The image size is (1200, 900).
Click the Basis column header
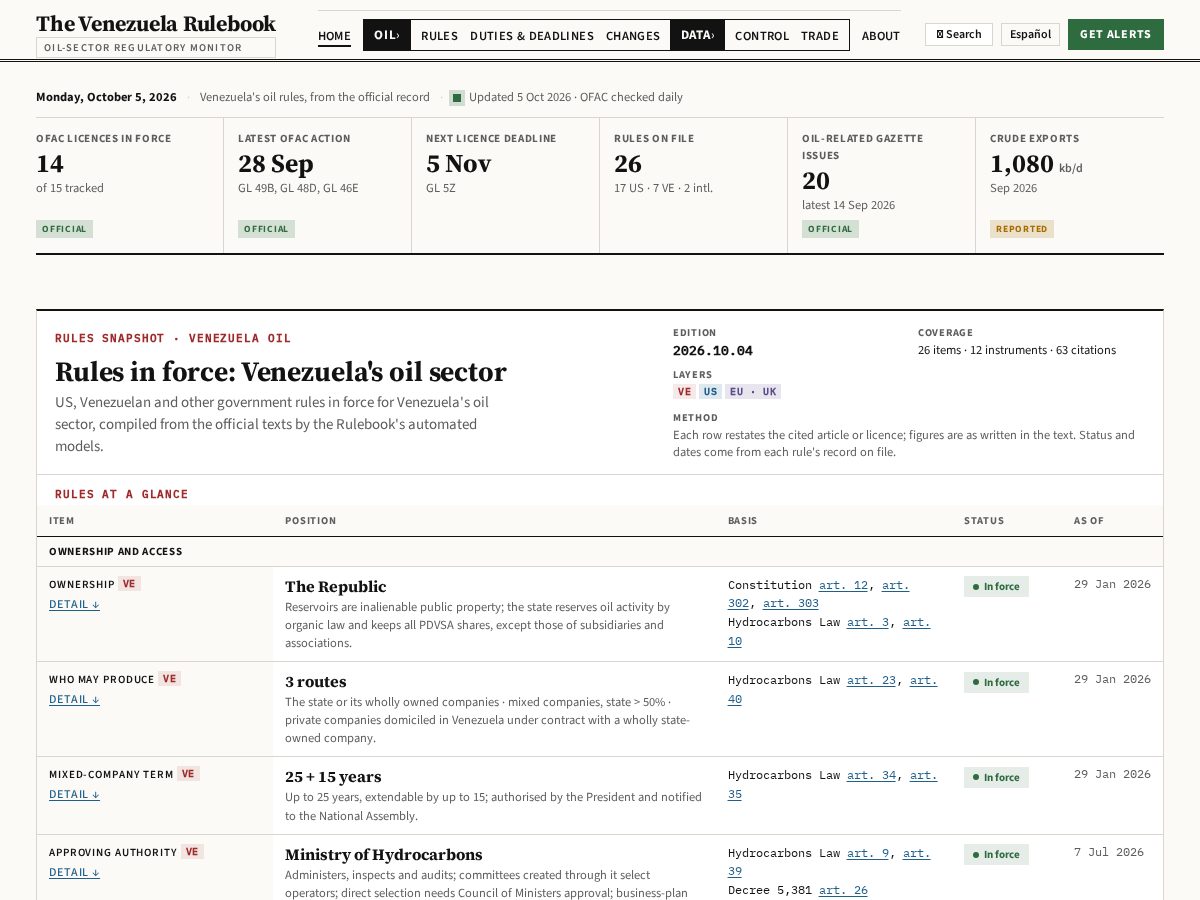(x=742, y=521)
